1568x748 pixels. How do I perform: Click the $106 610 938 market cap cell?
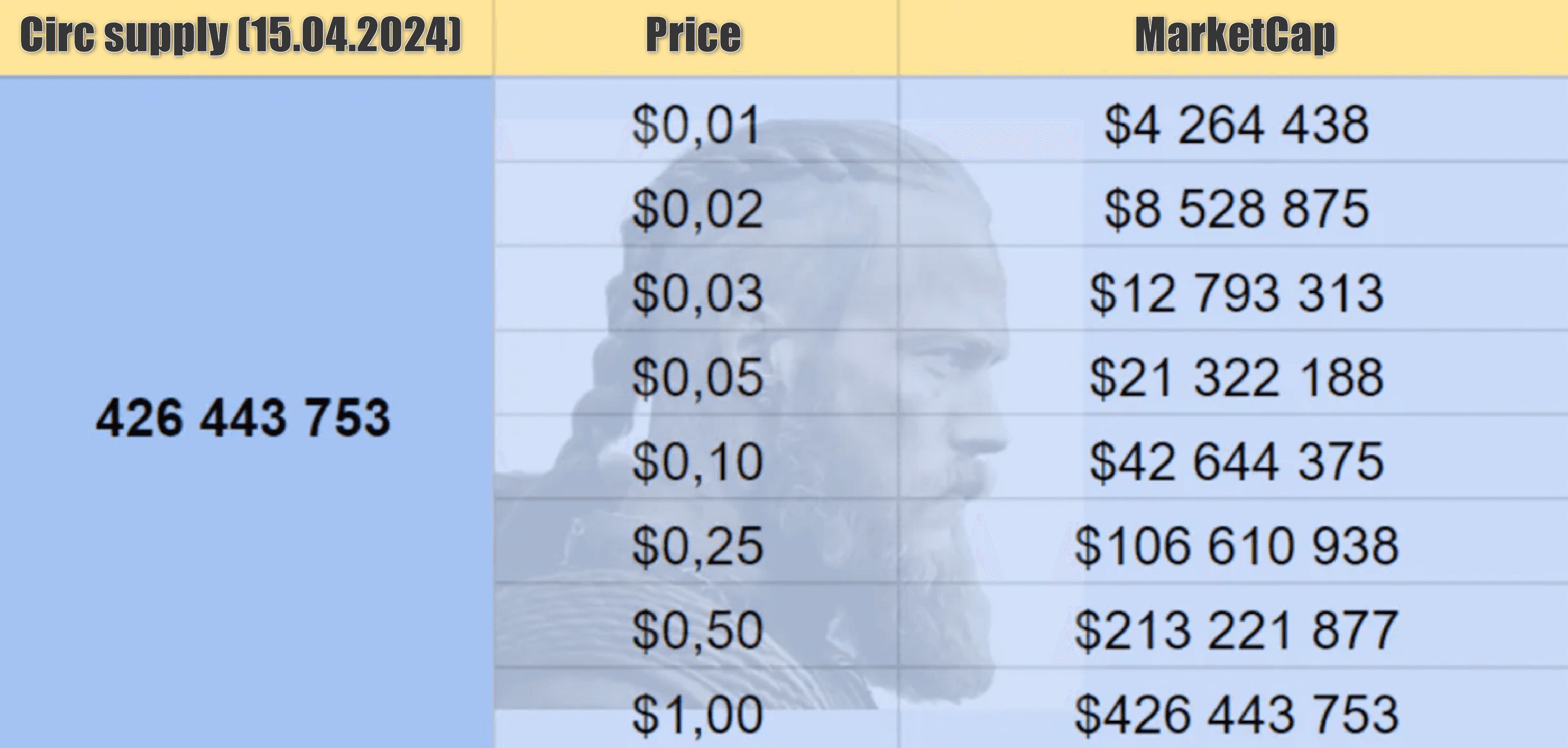[1233, 541]
